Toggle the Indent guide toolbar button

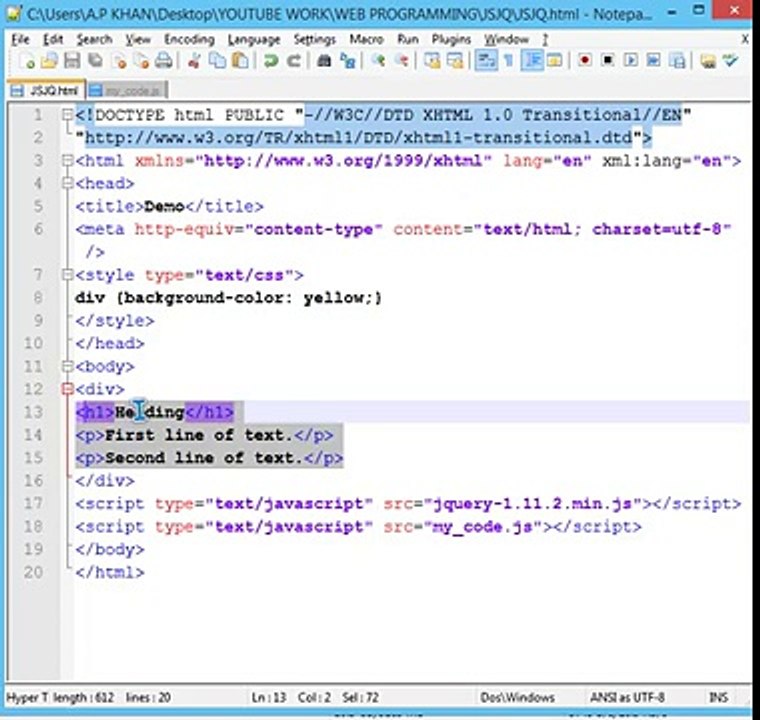532,61
